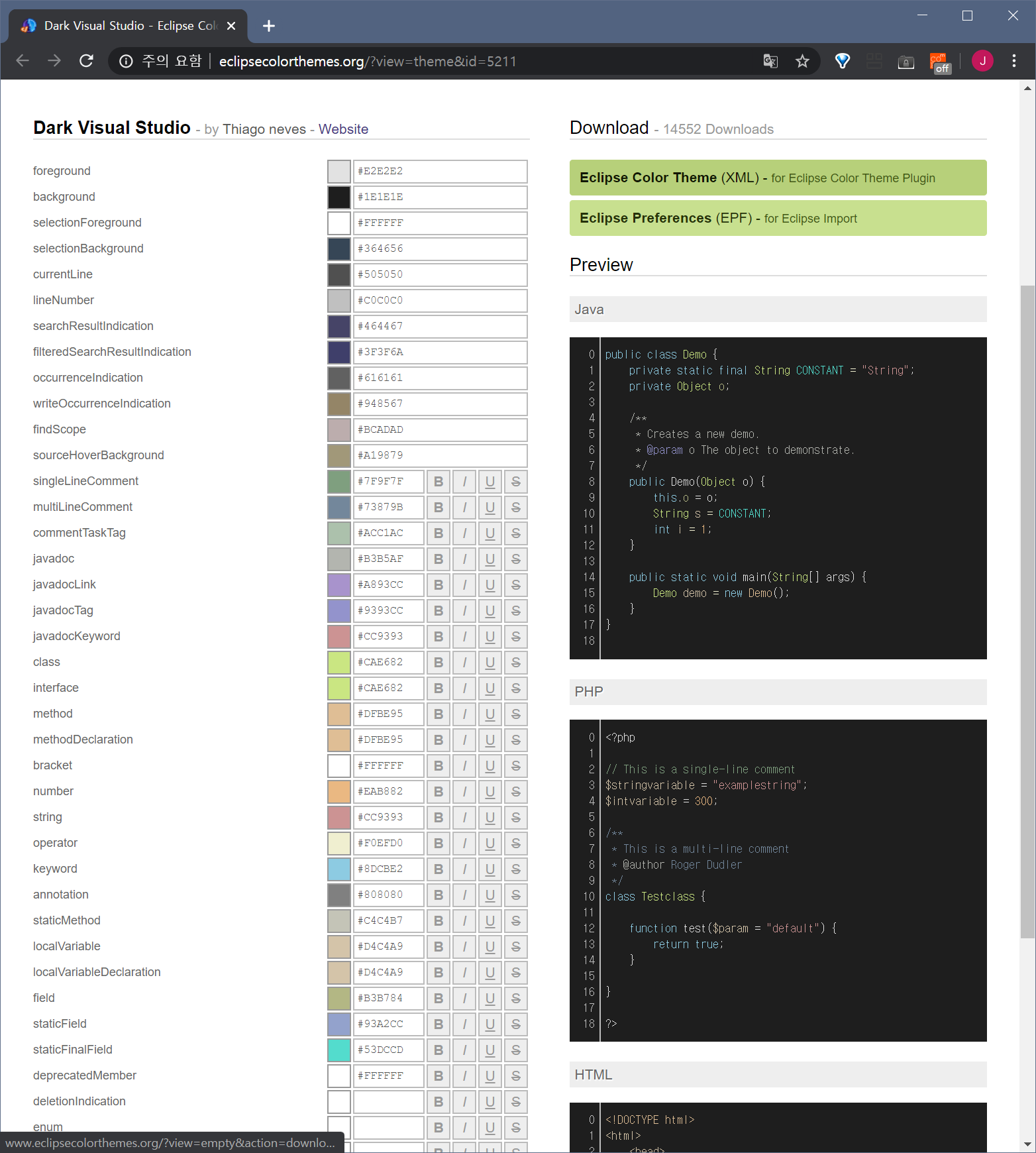Open the translate page icon
The width and height of the screenshot is (1036, 1153).
click(770, 61)
